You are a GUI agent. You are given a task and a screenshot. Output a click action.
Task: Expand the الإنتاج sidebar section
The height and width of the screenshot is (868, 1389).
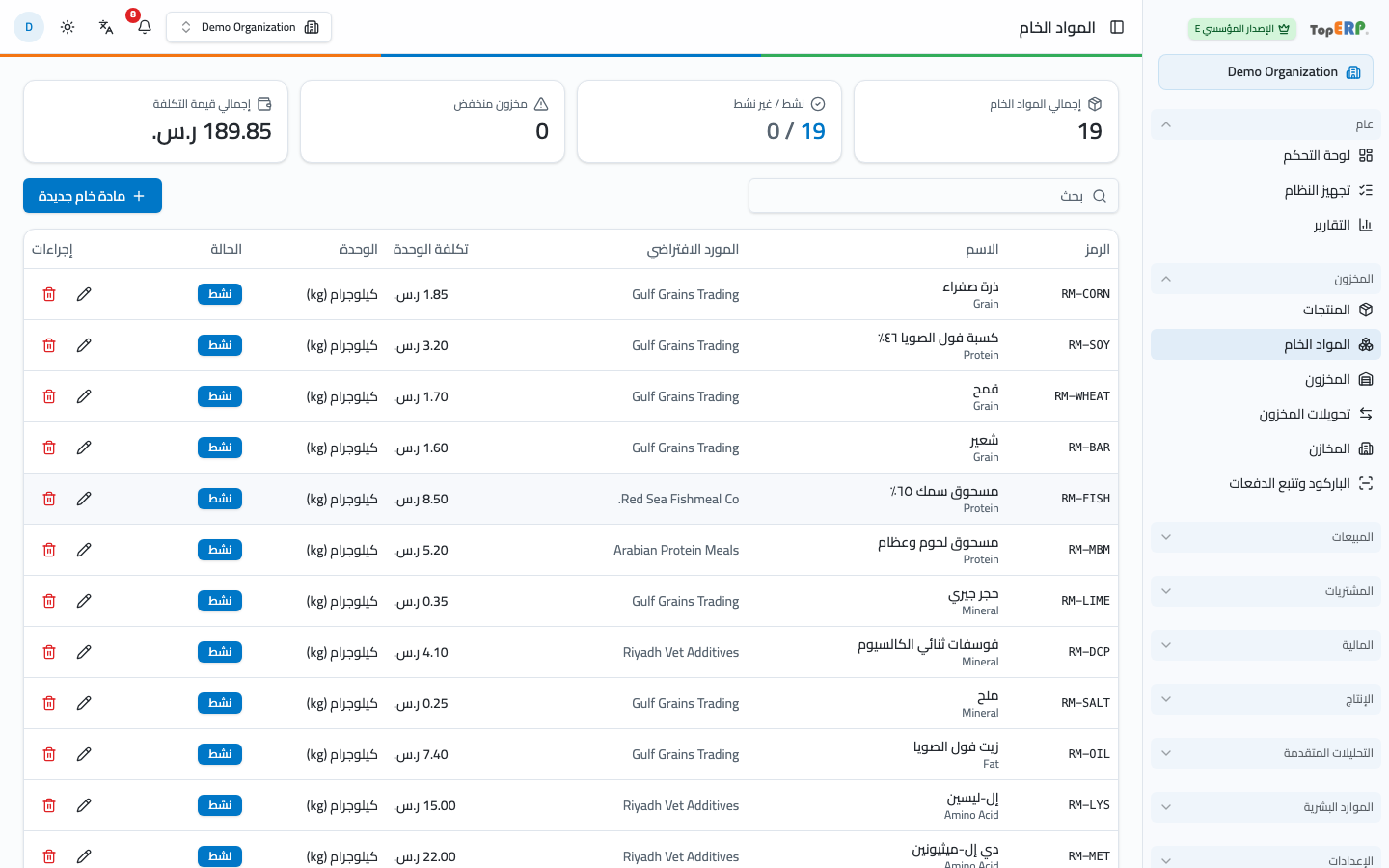tap(1266, 699)
